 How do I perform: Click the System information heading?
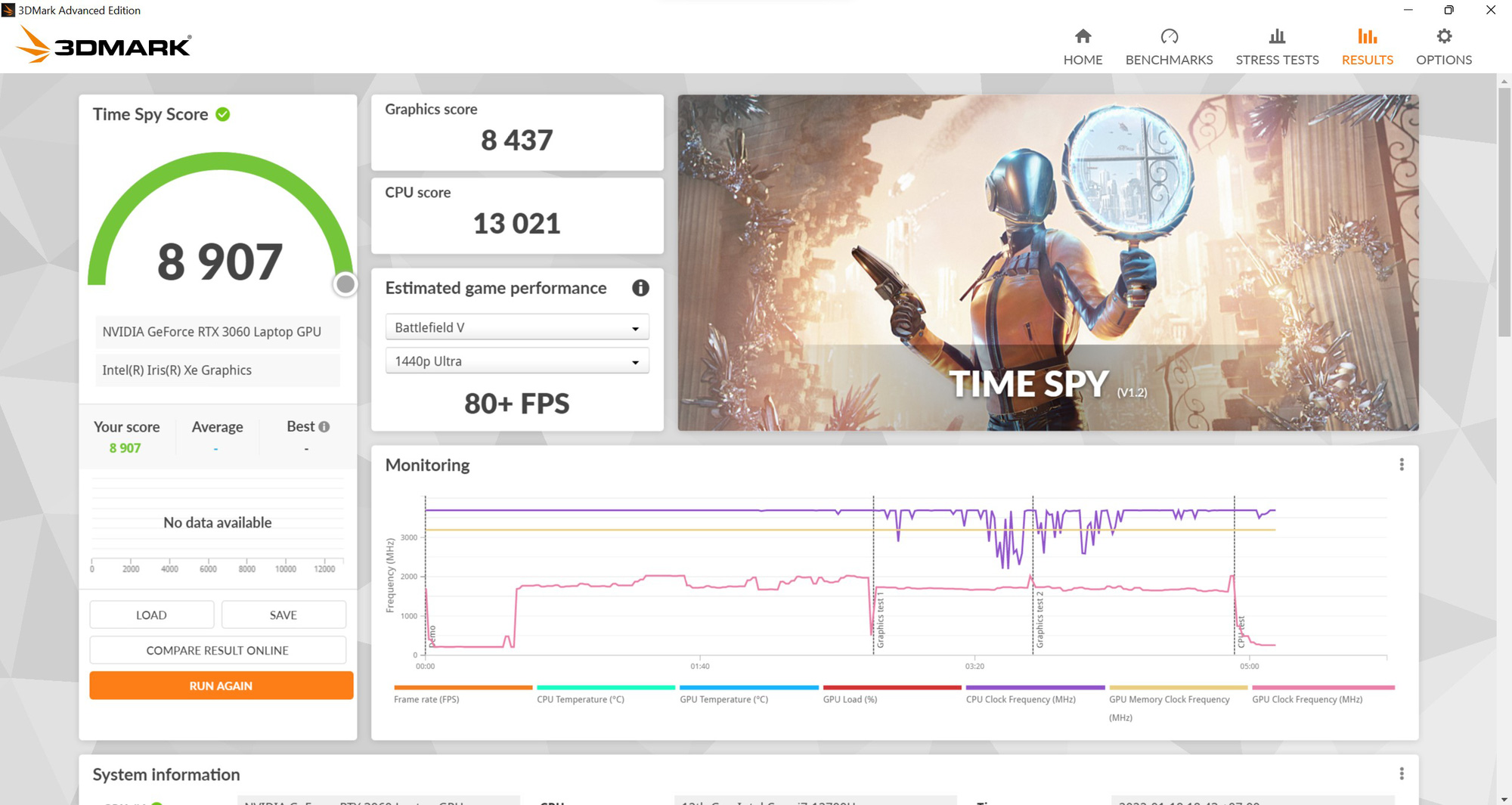click(x=166, y=774)
